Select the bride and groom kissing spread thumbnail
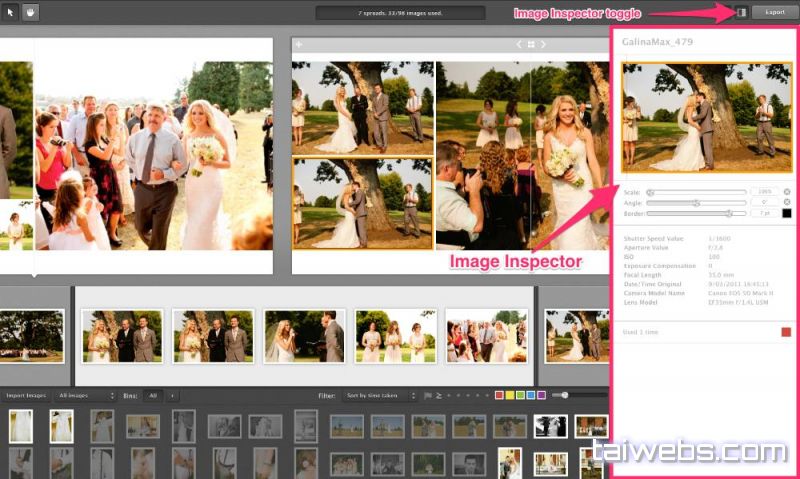This screenshot has height=479, width=800. (305, 336)
